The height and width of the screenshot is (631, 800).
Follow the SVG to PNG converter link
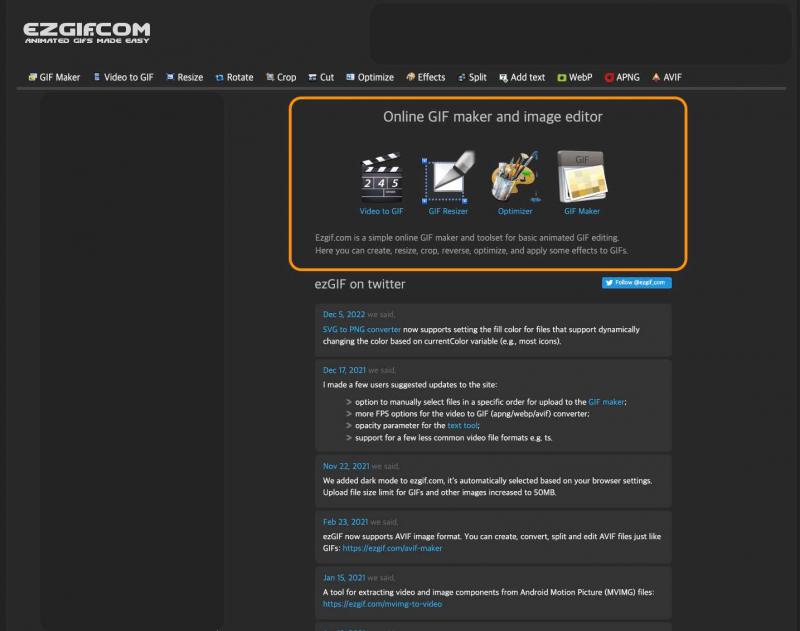[x=362, y=330]
